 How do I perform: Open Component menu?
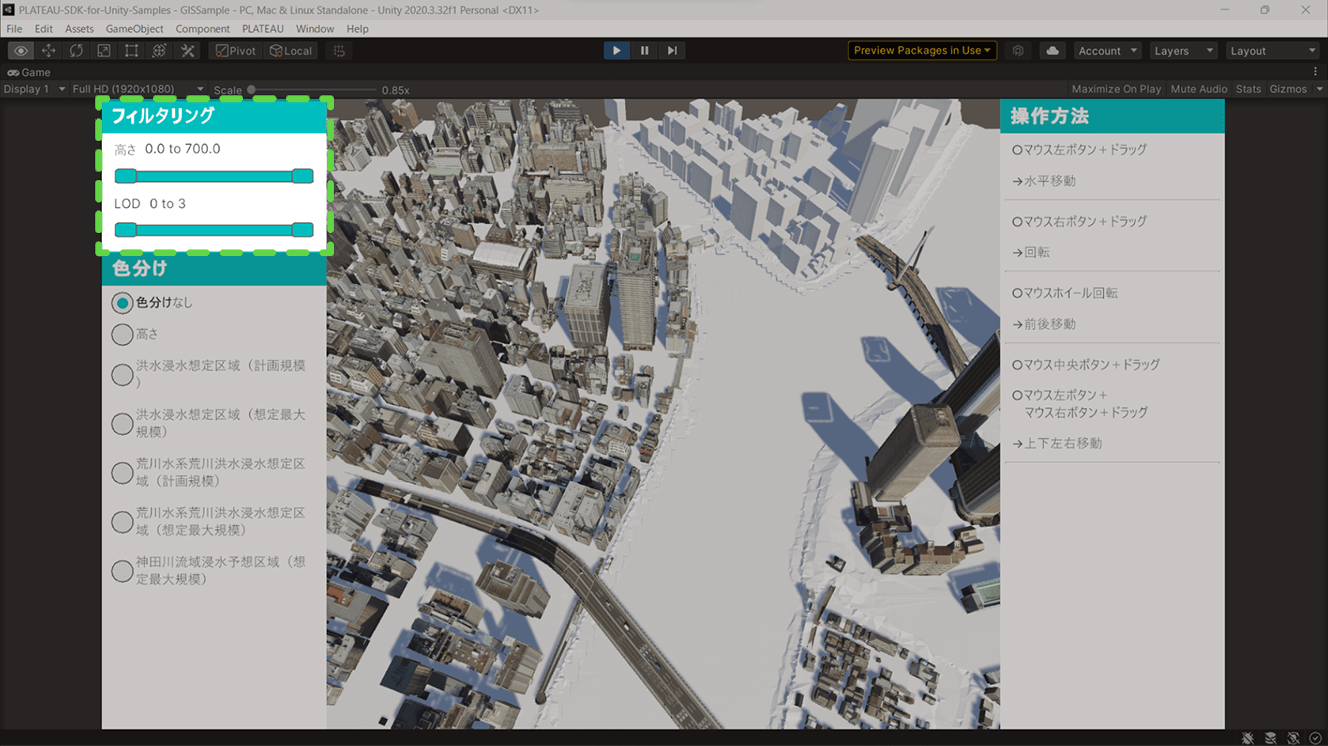[202, 29]
